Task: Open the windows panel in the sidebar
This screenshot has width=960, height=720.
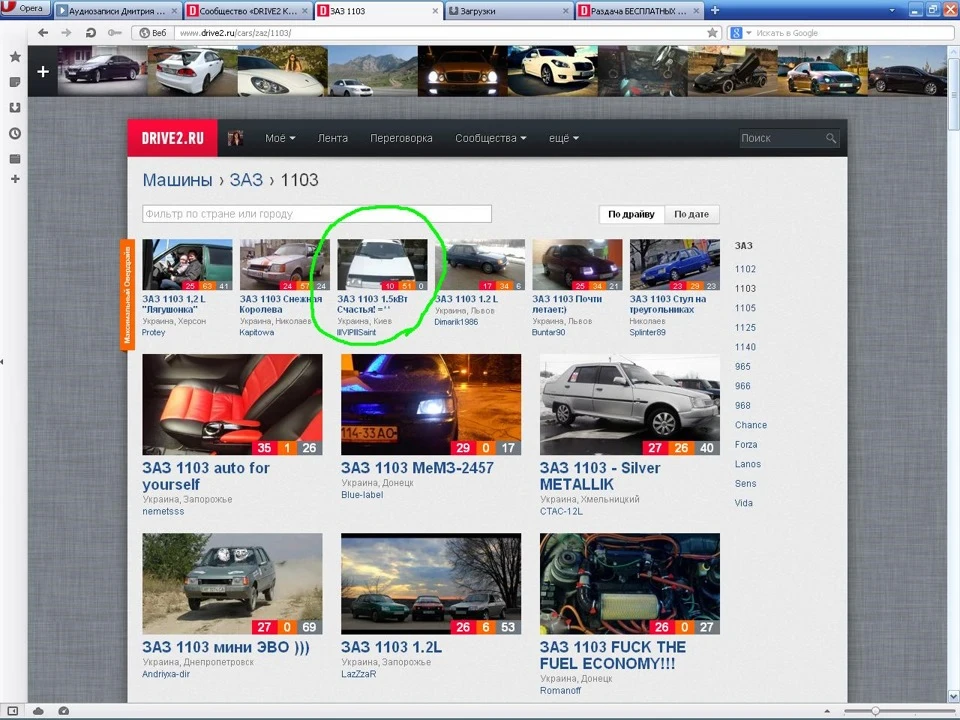Action: [15, 159]
